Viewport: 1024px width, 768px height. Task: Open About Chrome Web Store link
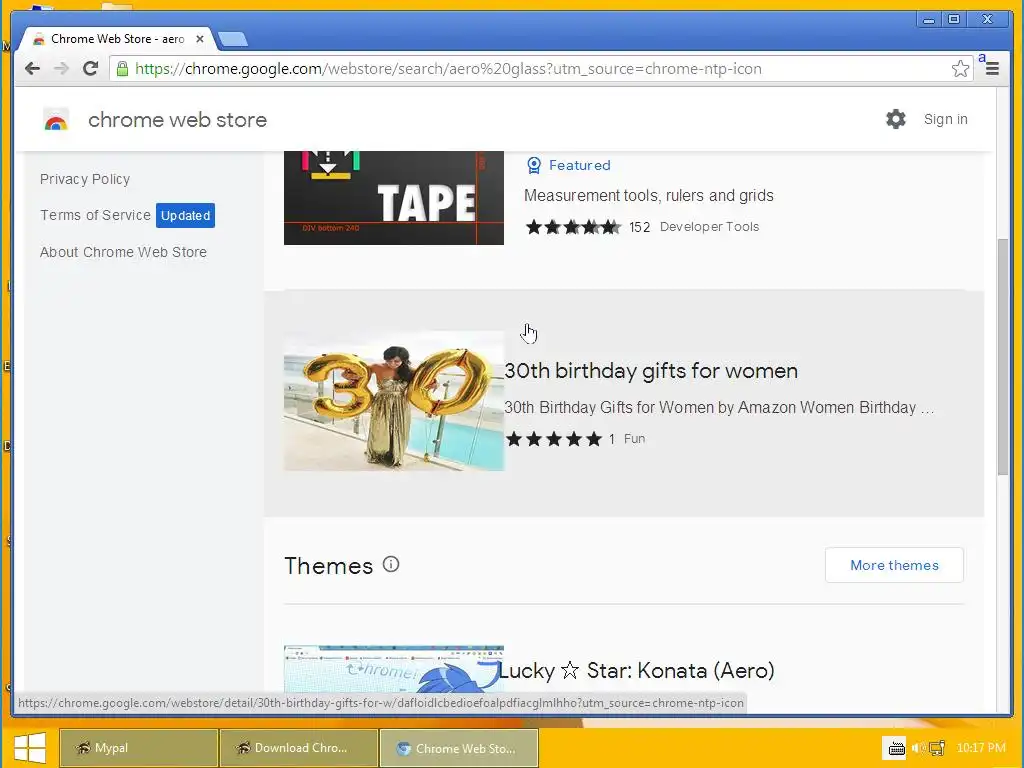(x=123, y=252)
